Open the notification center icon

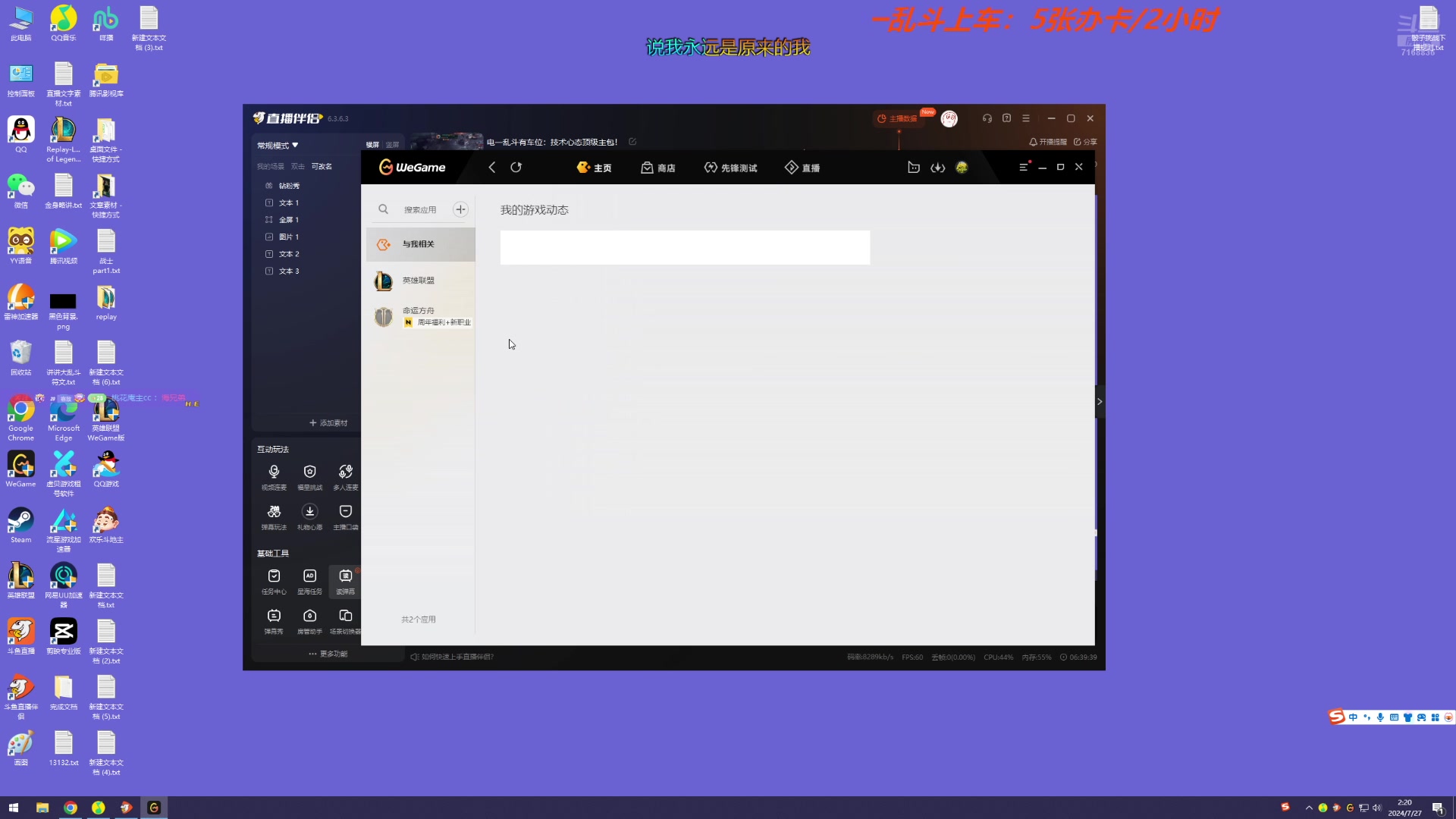click(x=1438, y=808)
